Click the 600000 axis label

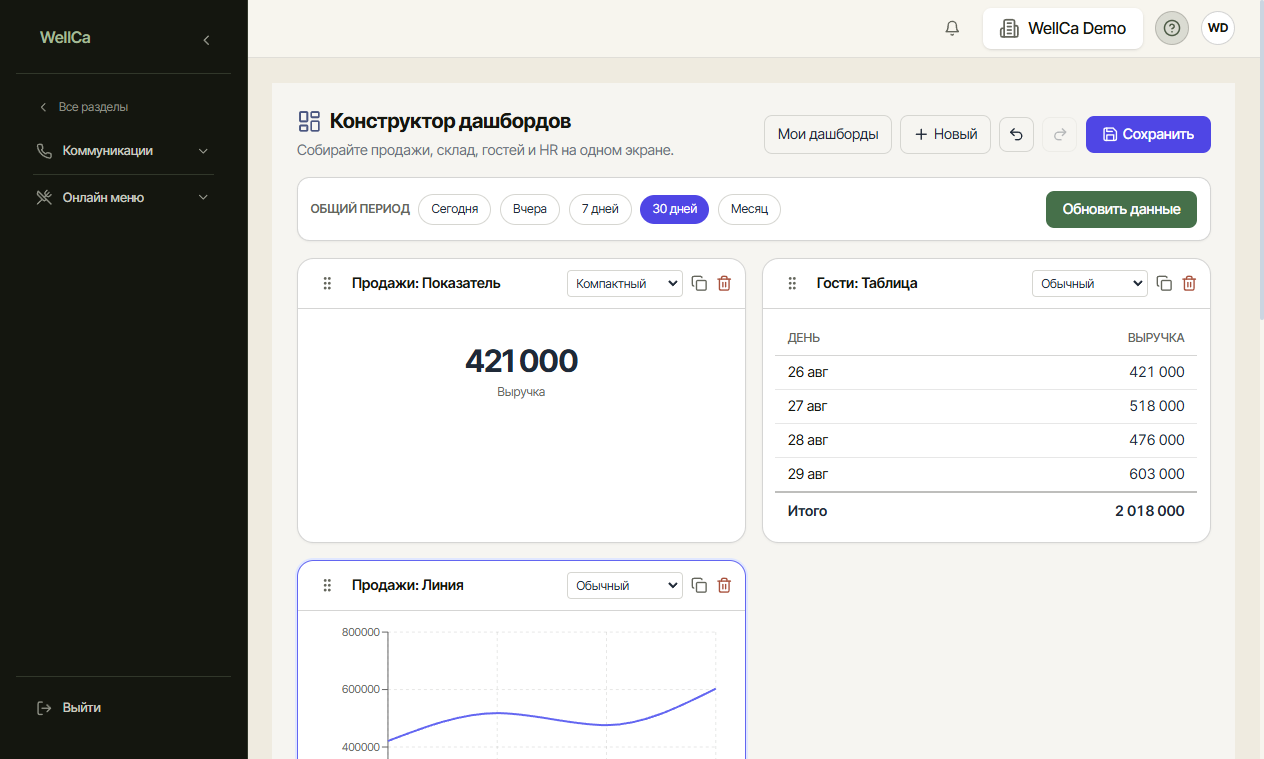click(x=360, y=689)
